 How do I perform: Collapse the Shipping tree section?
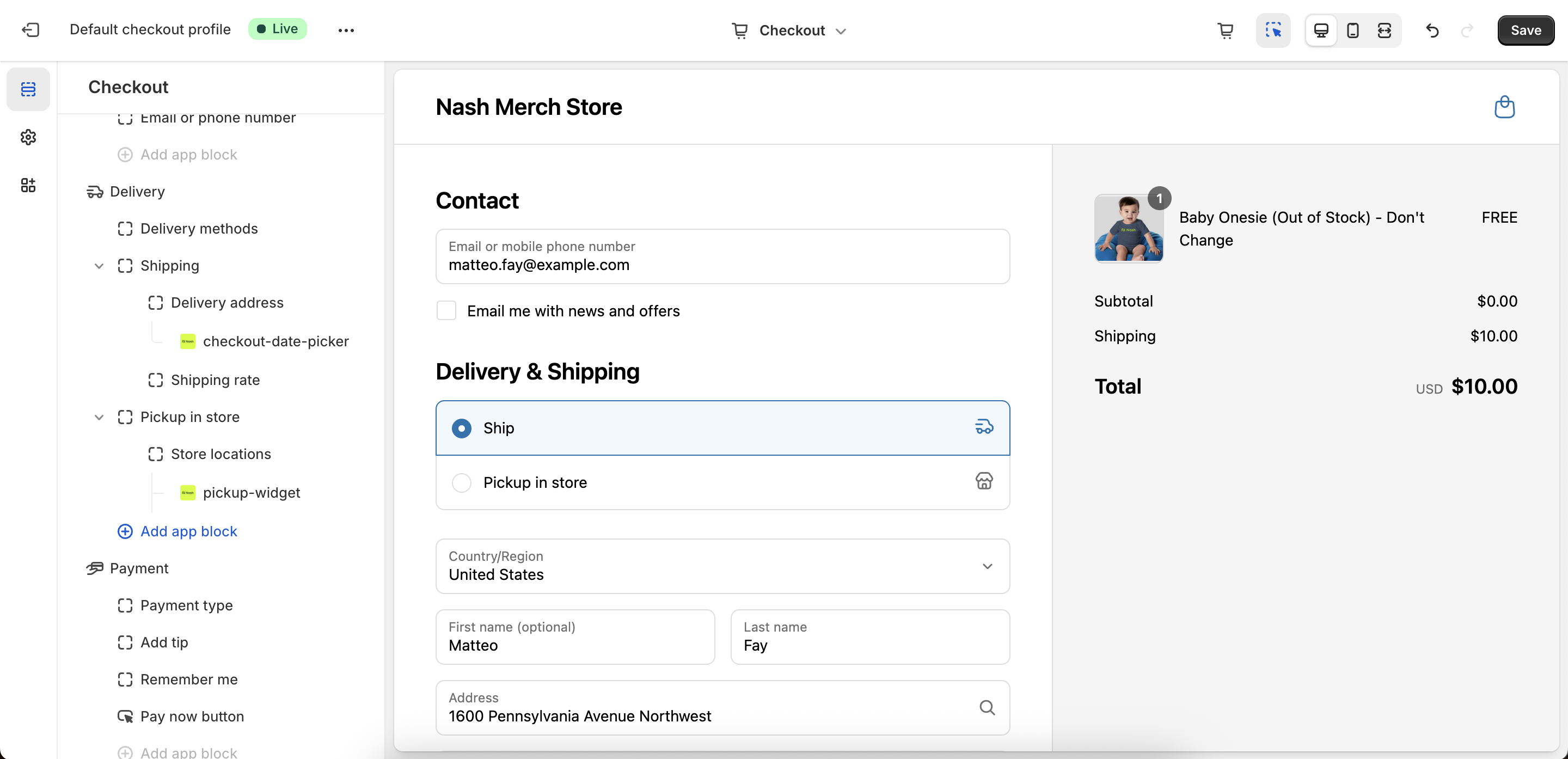point(99,266)
